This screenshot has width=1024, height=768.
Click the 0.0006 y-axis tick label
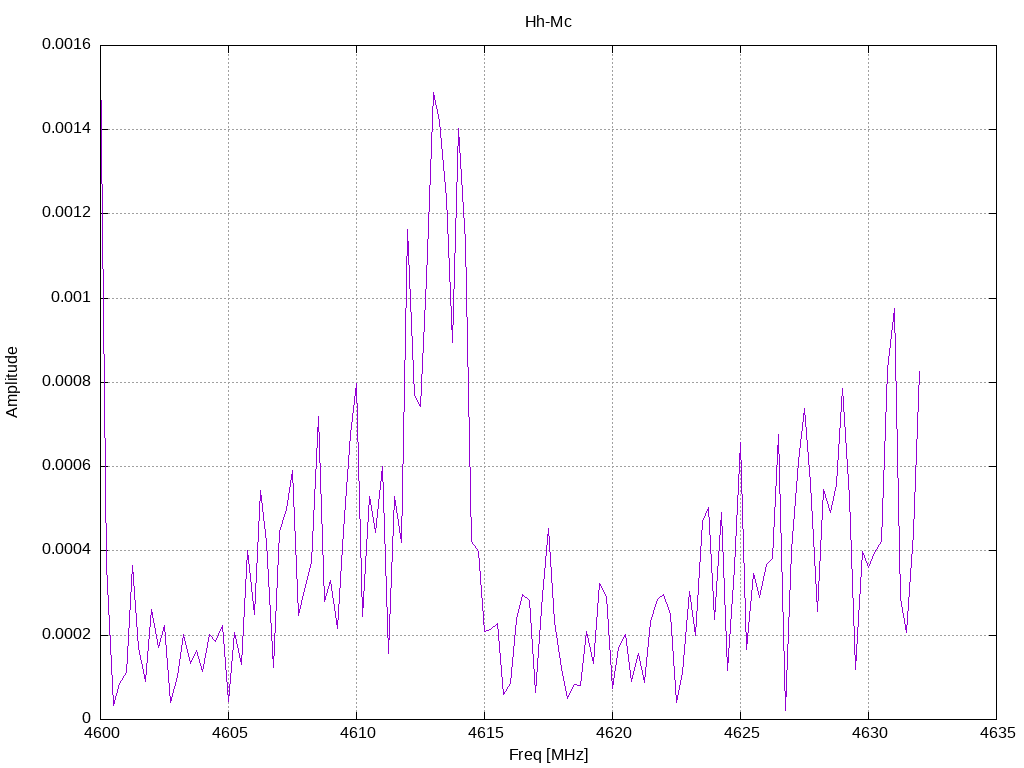67,466
